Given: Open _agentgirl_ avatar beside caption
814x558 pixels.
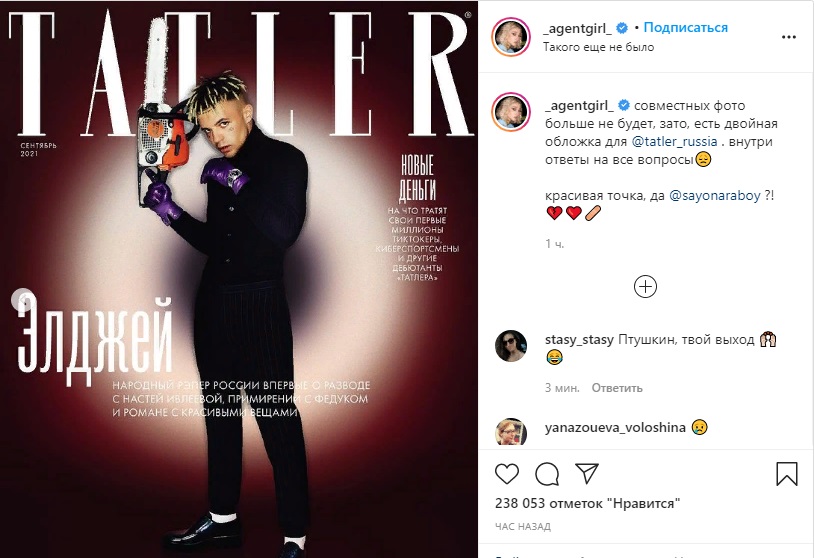Looking at the screenshot, I should (511, 112).
